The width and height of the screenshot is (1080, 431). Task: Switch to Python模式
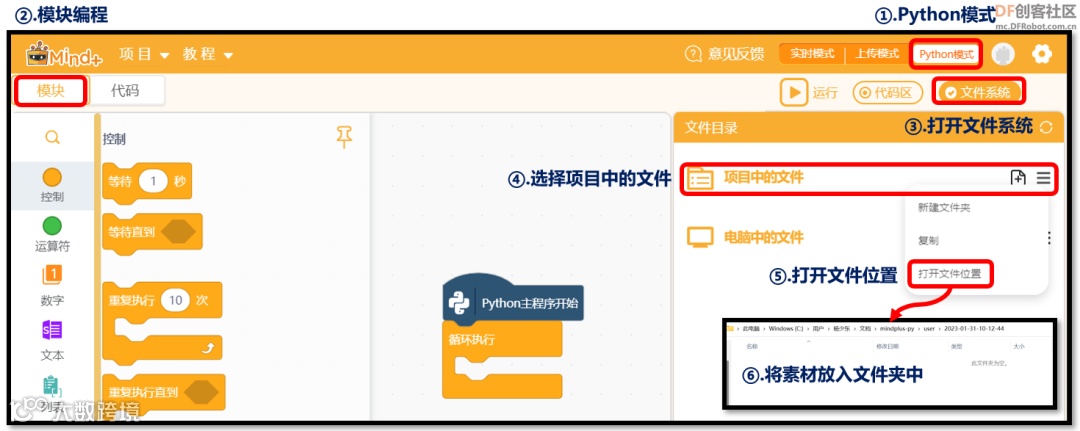click(x=946, y=54)
